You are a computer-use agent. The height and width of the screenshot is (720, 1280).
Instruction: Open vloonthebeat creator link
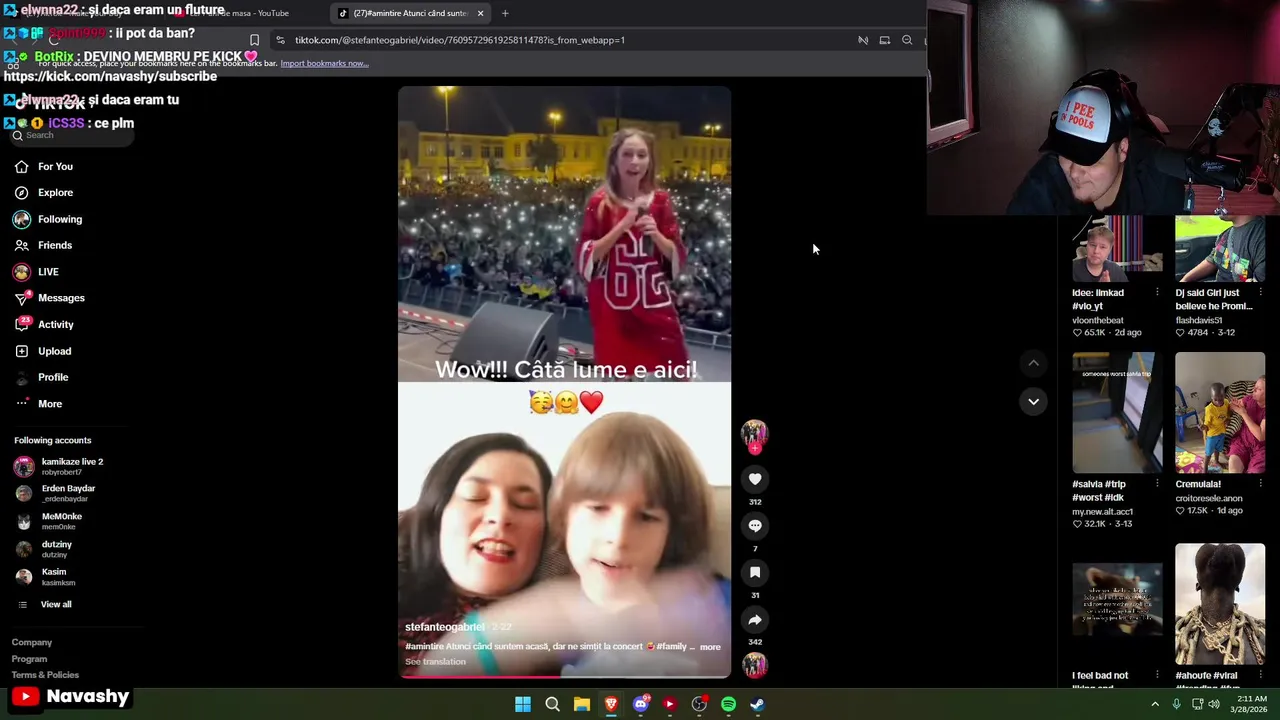tap(1098, 321)
